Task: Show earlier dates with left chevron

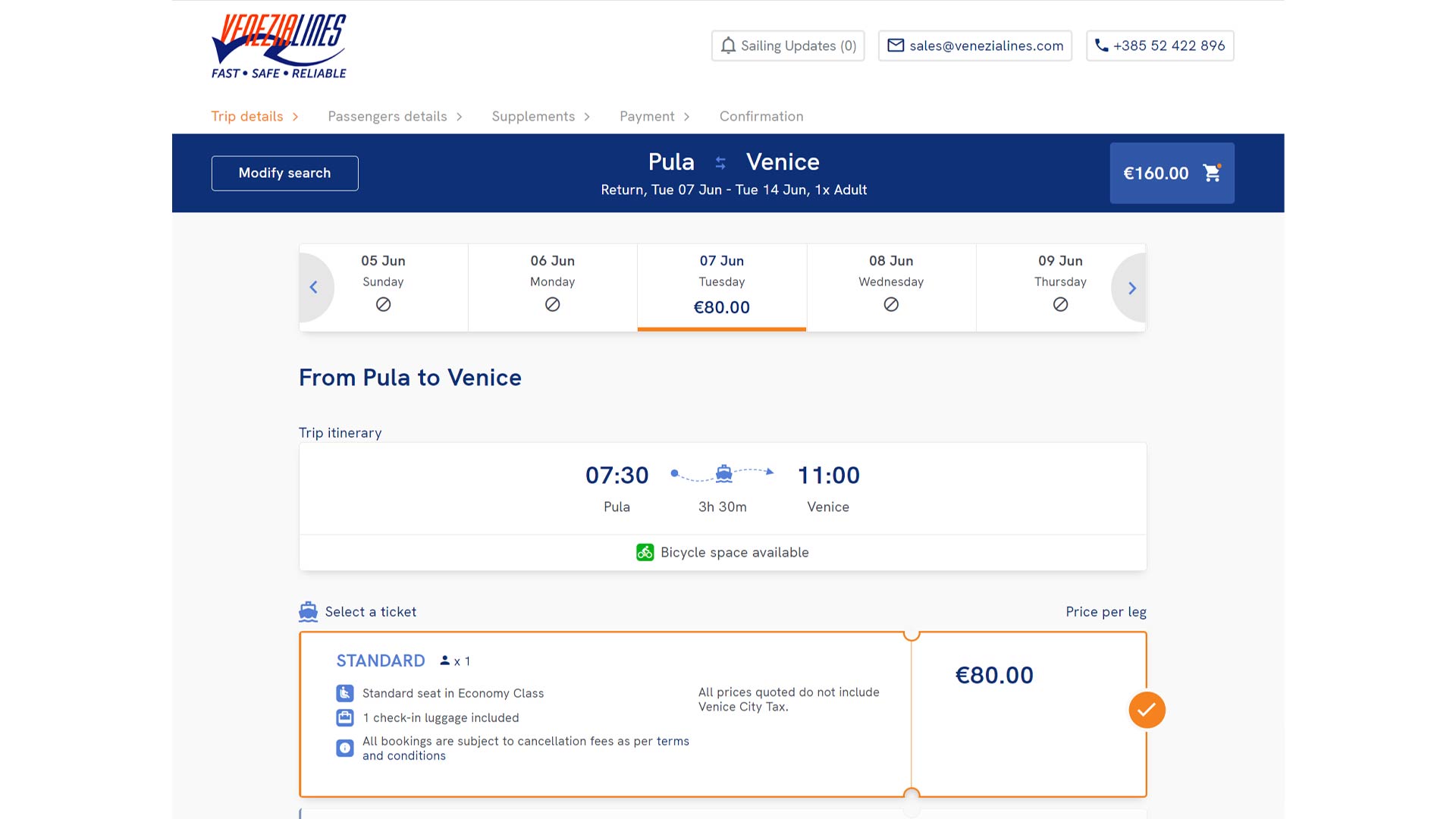Action: 314,287
